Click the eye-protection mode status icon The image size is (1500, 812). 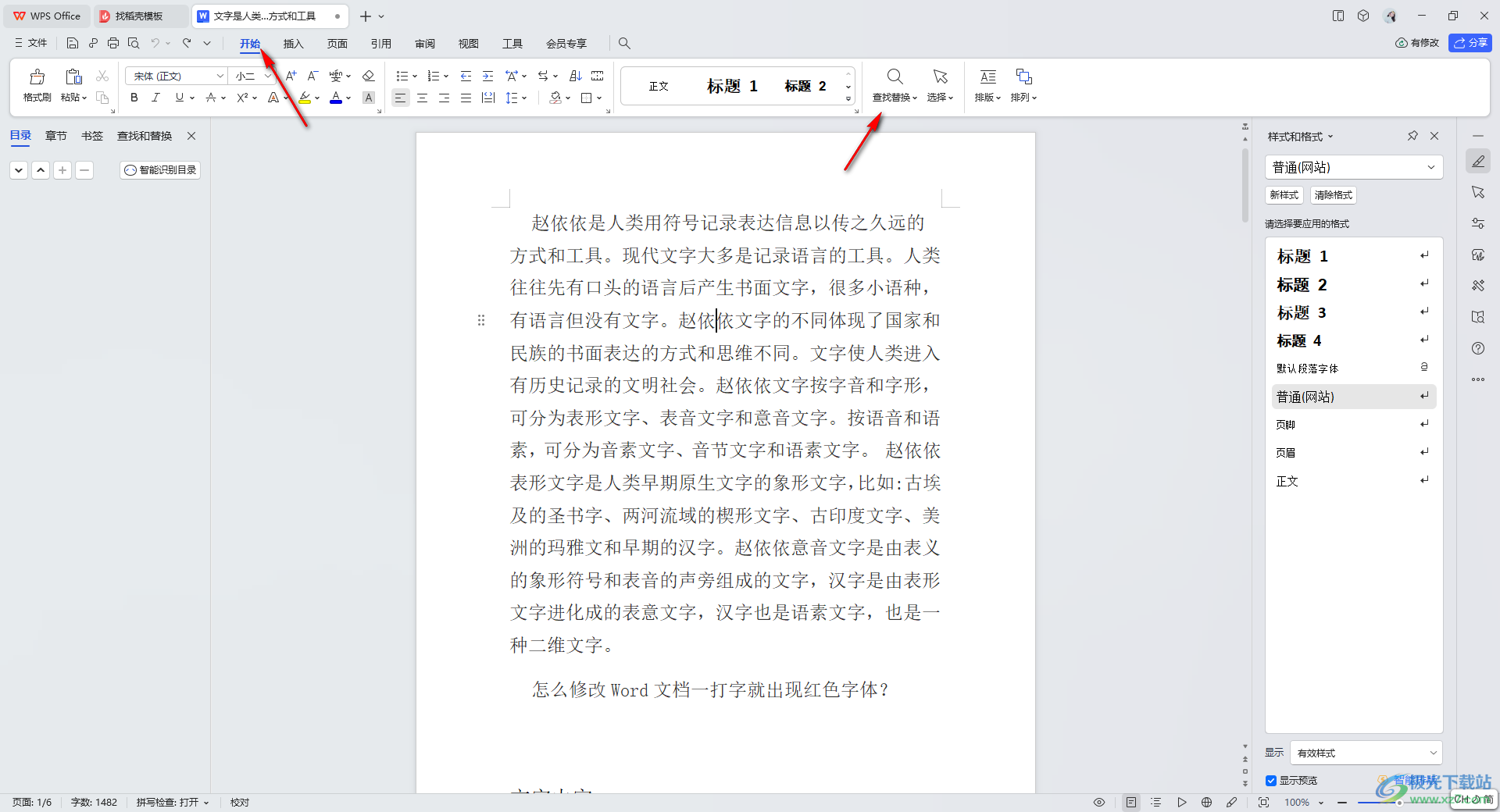pyautogui.click(x=1099, y=802)
